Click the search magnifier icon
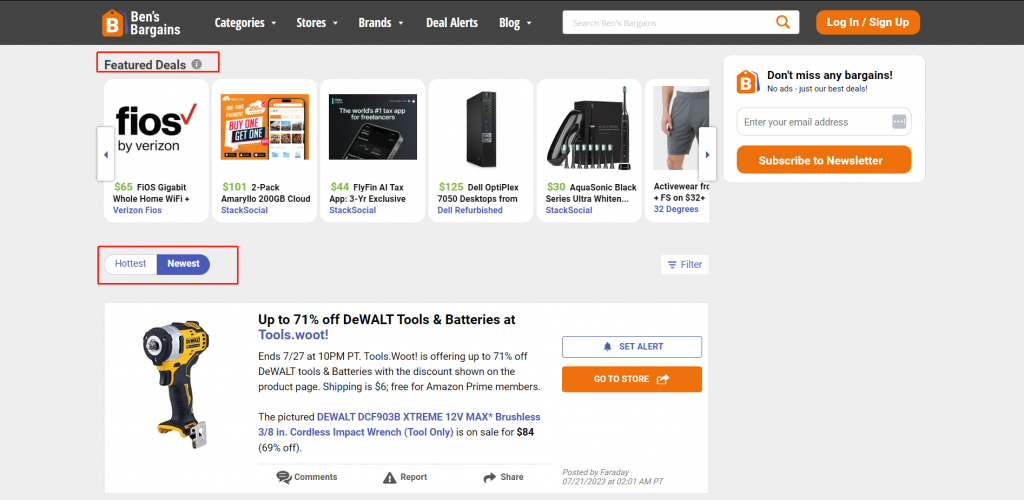This screenshot has width=1024, height=500. click(782, 22)
